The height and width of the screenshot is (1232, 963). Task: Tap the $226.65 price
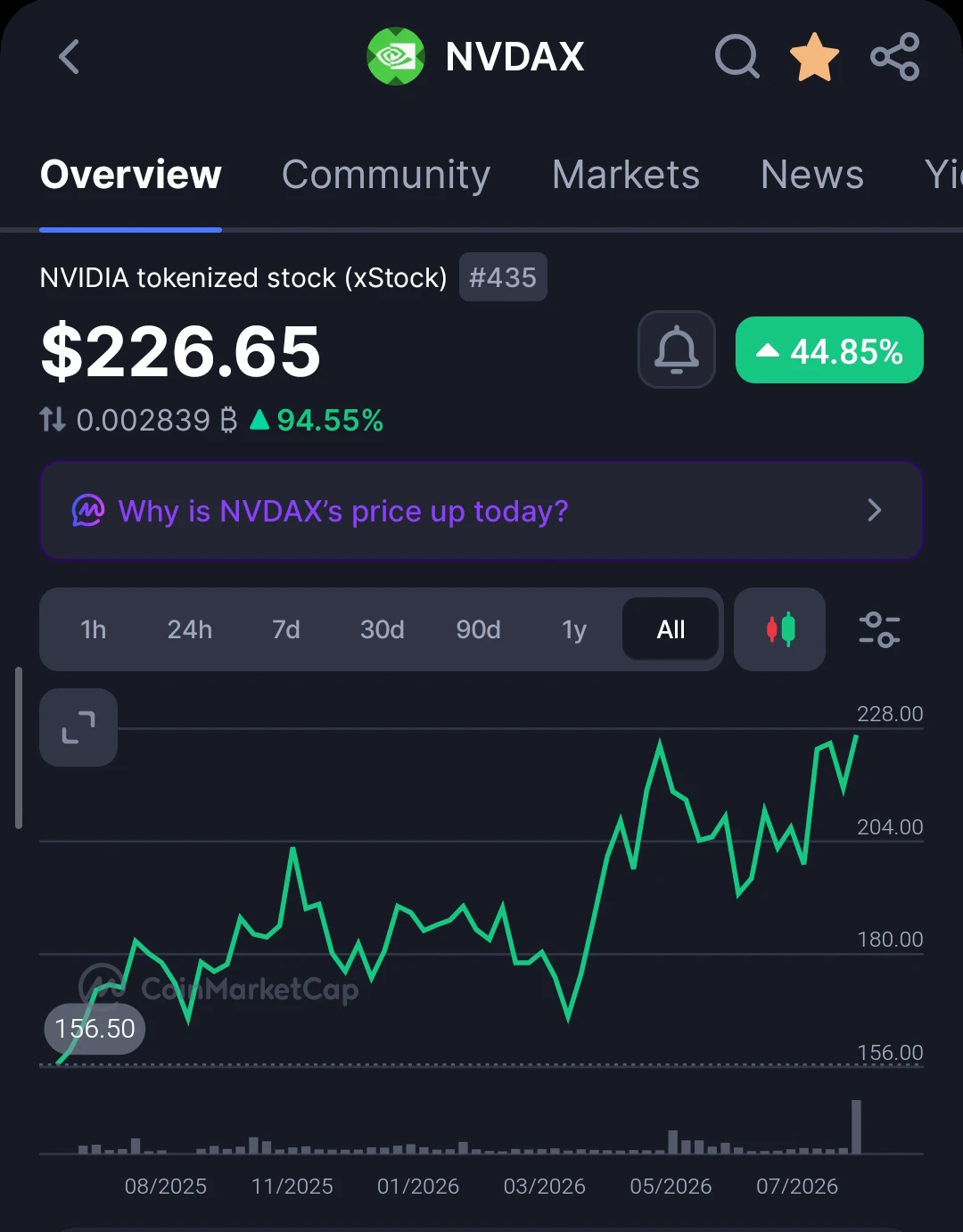(181, 351)
